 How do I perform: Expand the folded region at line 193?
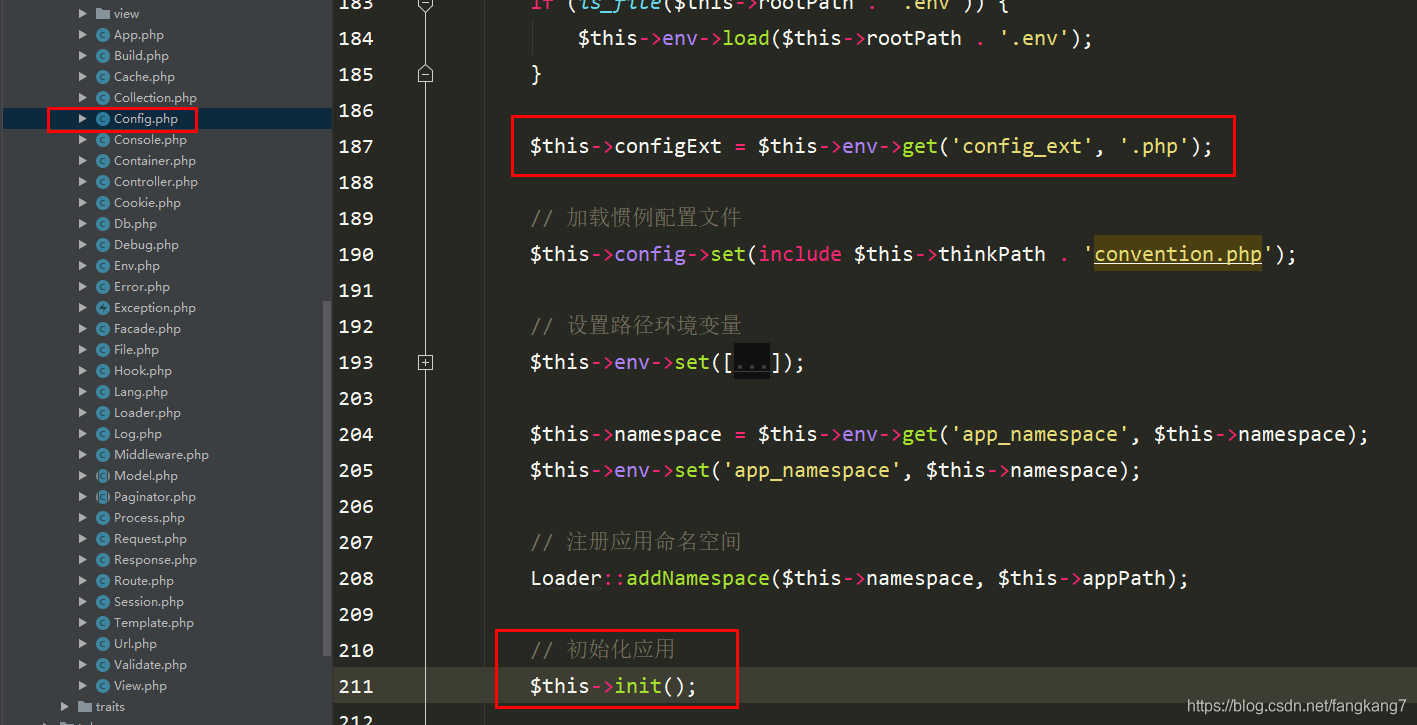[425, 362]
